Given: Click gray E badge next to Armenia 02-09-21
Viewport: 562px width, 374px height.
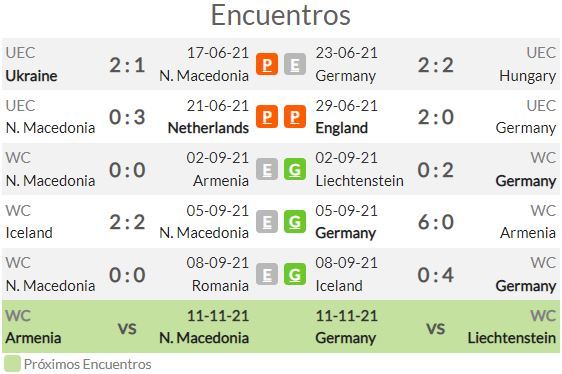Looking at the screenshot, I should tap(267, 169).
